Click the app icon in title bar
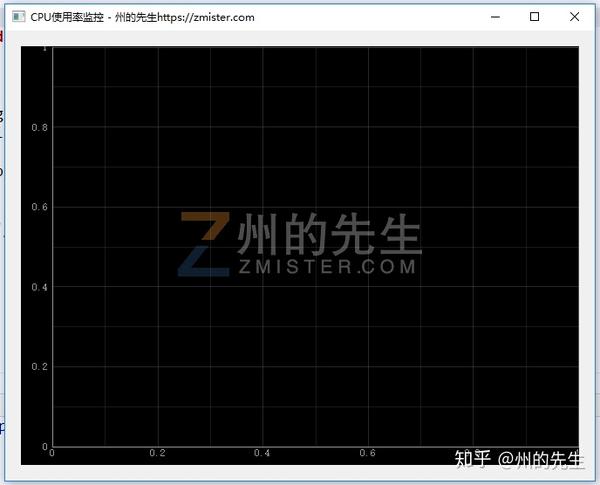600x485 pixels. [18, 17]
